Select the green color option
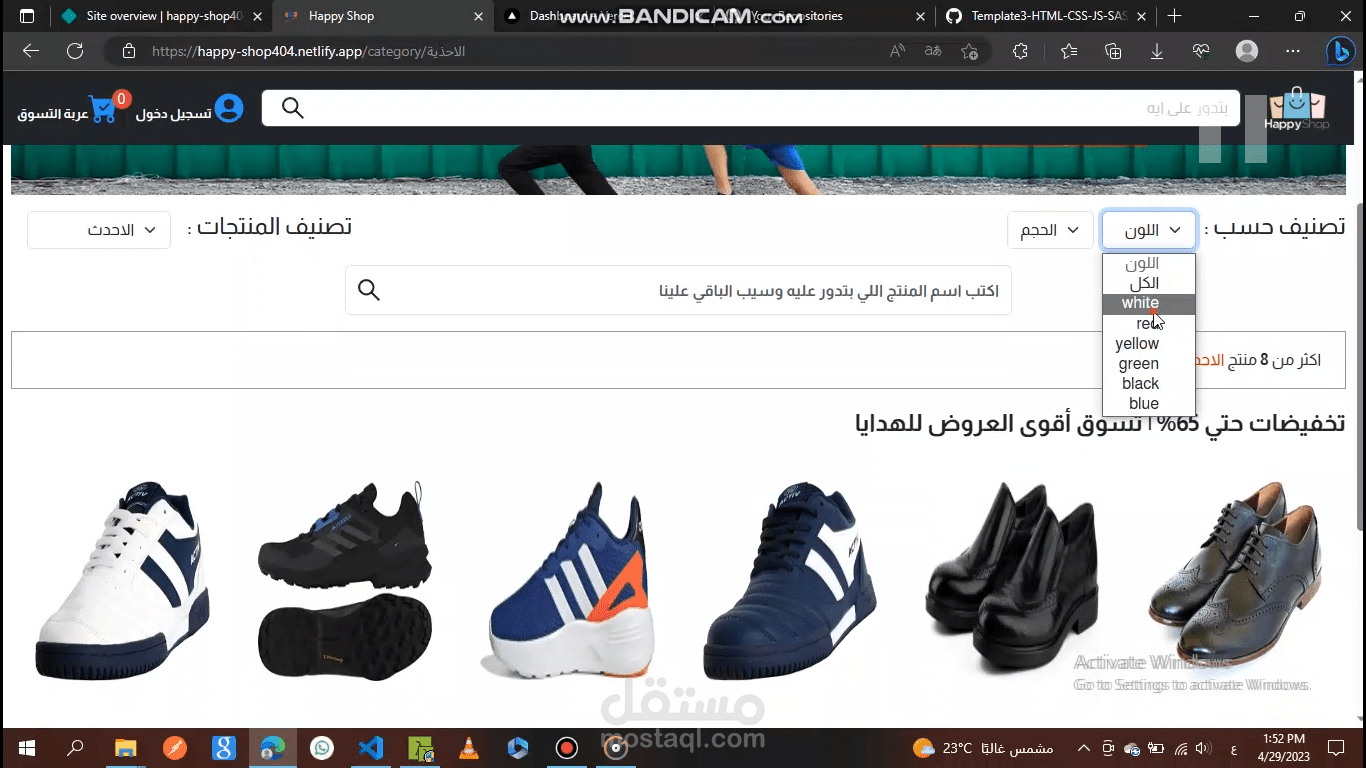Screen dimensions: 1366x768 (1149, 364)
